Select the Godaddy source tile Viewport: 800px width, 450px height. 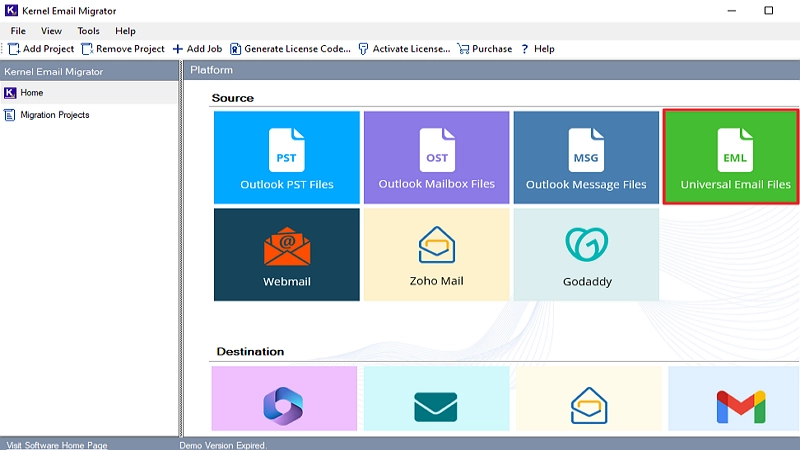point(586,255)
